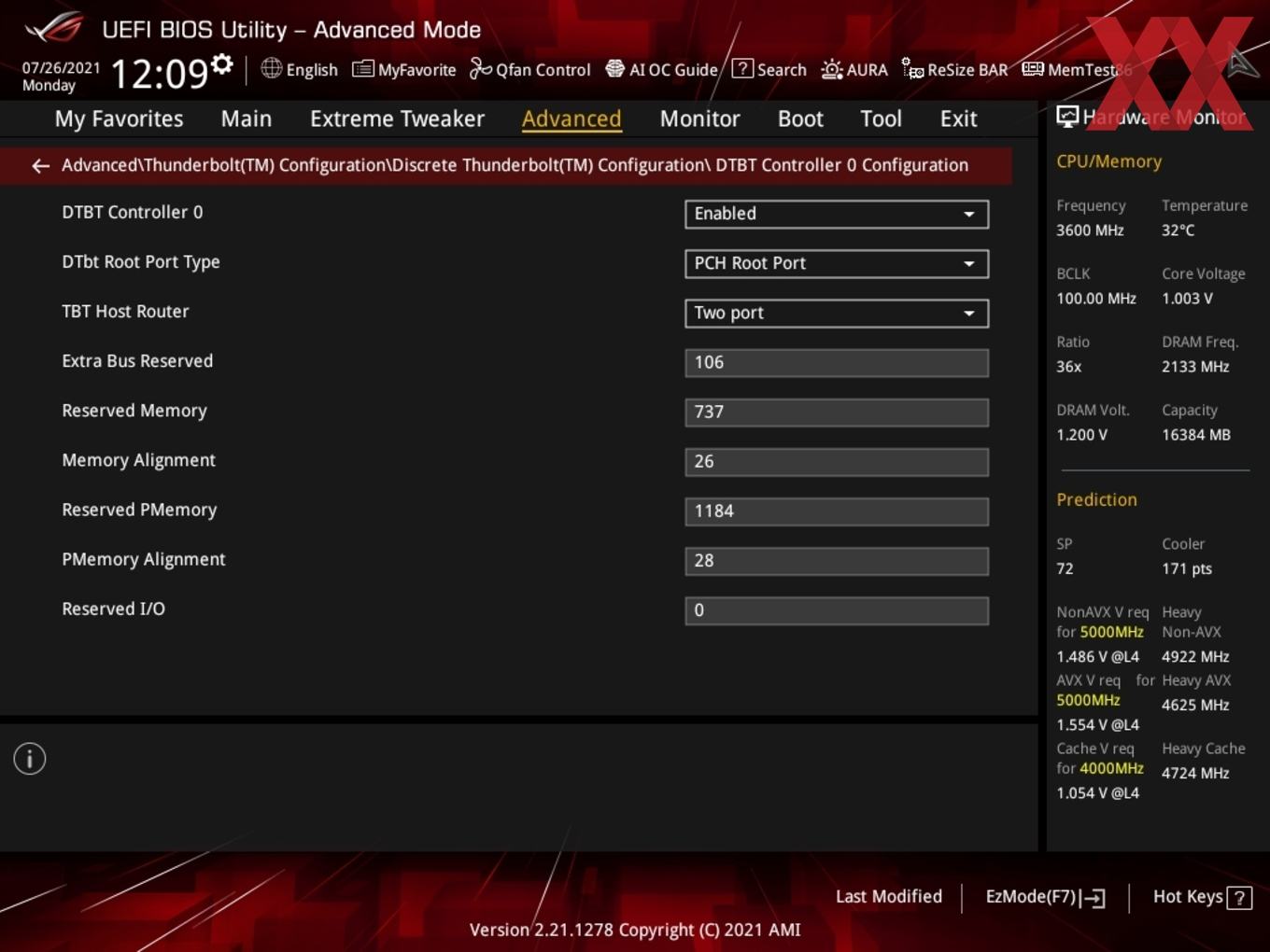Edit the Reserved I/O field
Screen dimensions: 1270x952
click(837, 609)
